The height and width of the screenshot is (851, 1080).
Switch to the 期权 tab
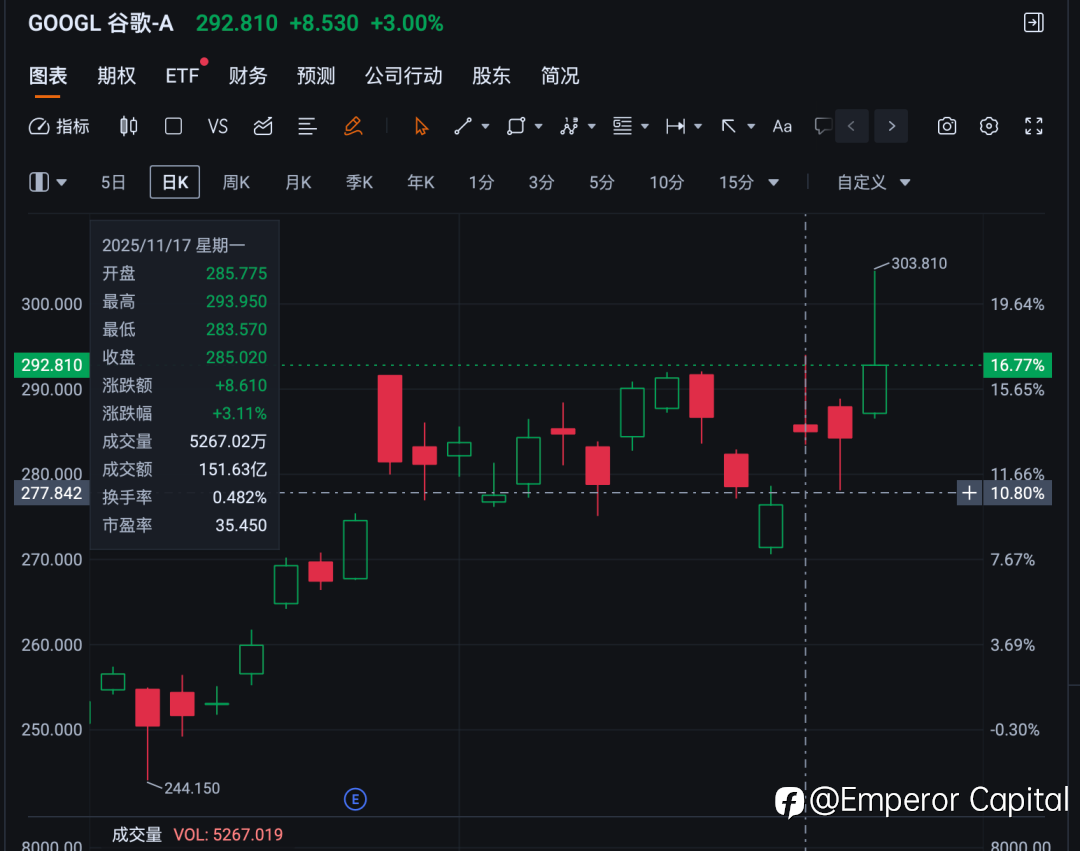pyautogui.click(x=116, y=76)
